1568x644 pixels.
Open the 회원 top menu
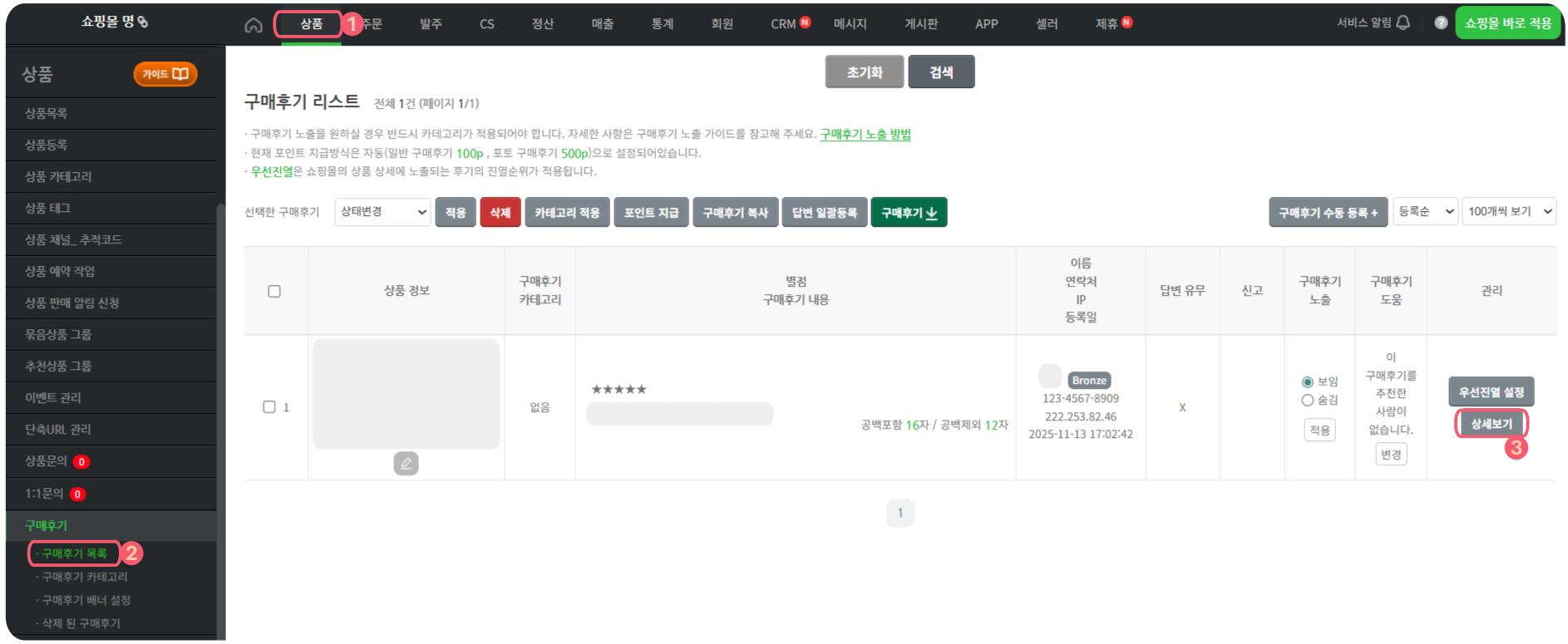pos(722,24)
